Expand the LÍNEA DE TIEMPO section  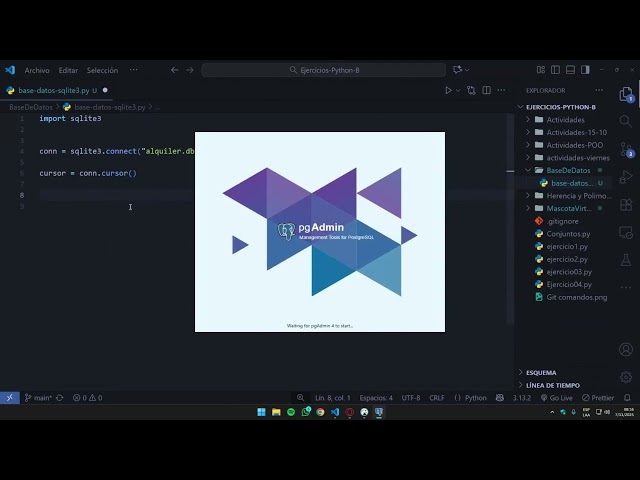pos(553,385)
